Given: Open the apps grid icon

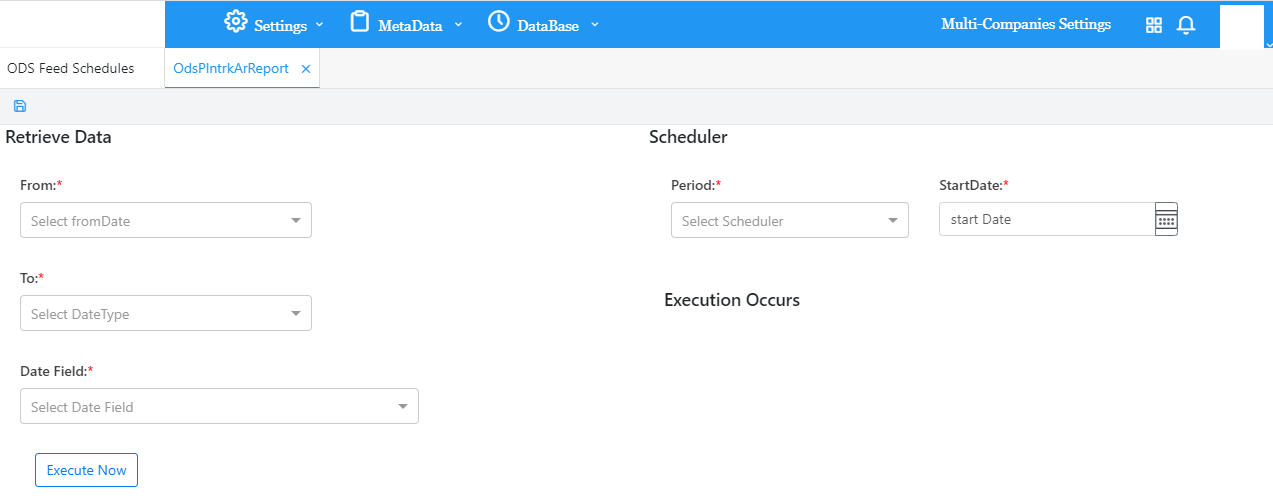Looking at the screenshot, I should pyautogui.click(x=1154, y=25).
